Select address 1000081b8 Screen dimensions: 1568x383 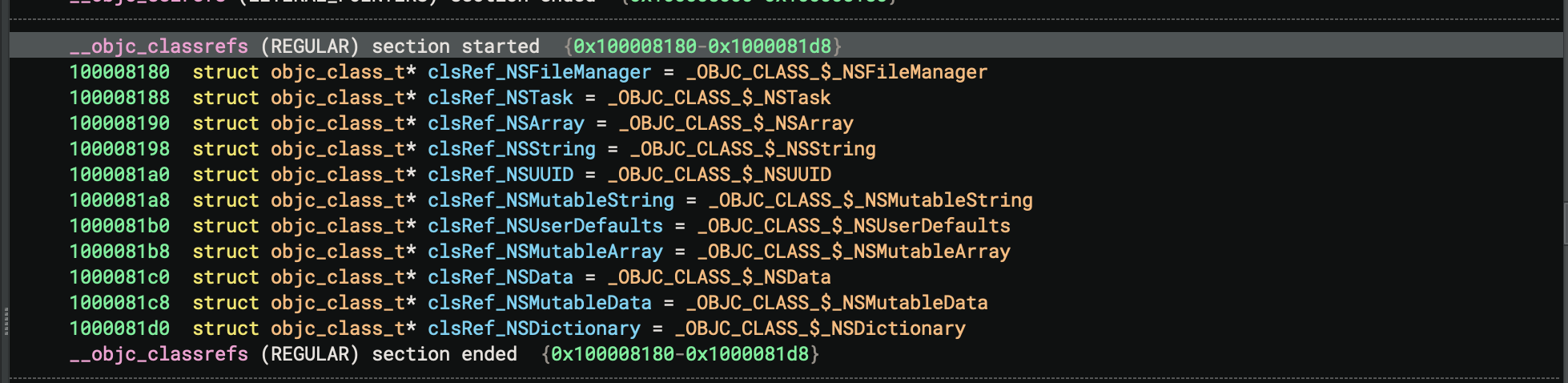click(119, 252)
